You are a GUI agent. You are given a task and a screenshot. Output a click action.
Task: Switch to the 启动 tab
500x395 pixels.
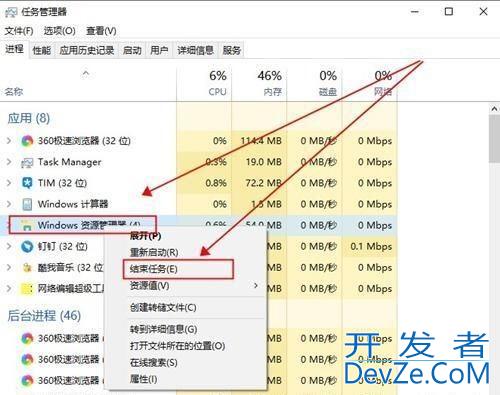(132, 50)
